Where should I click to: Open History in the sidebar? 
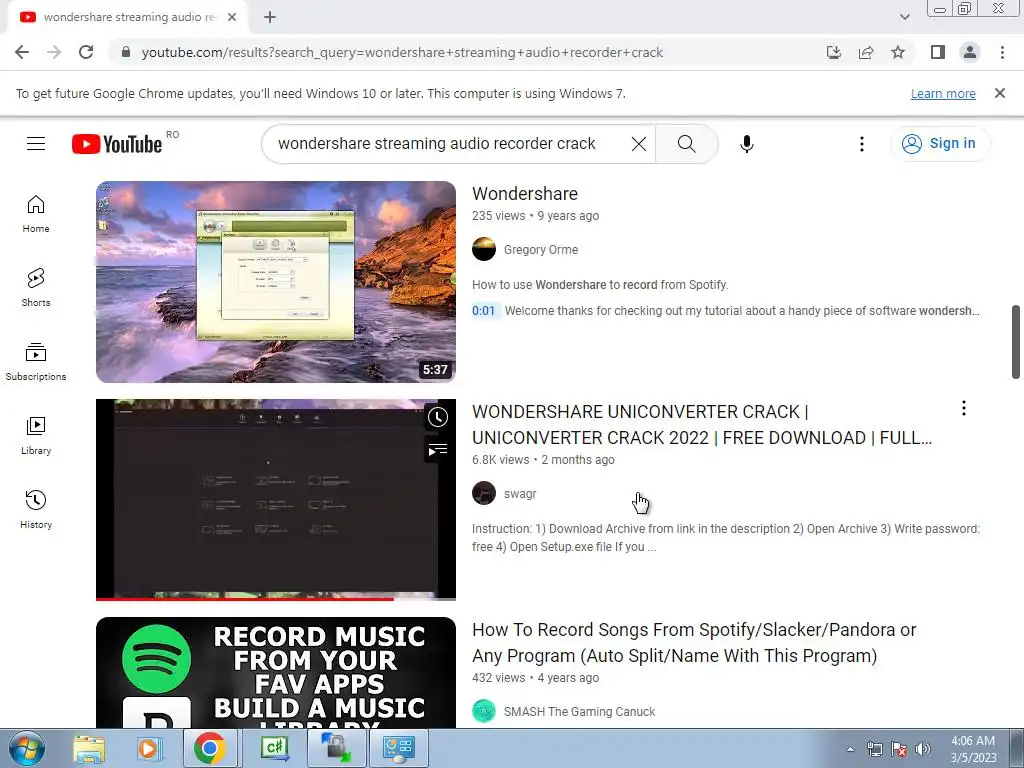36,509
